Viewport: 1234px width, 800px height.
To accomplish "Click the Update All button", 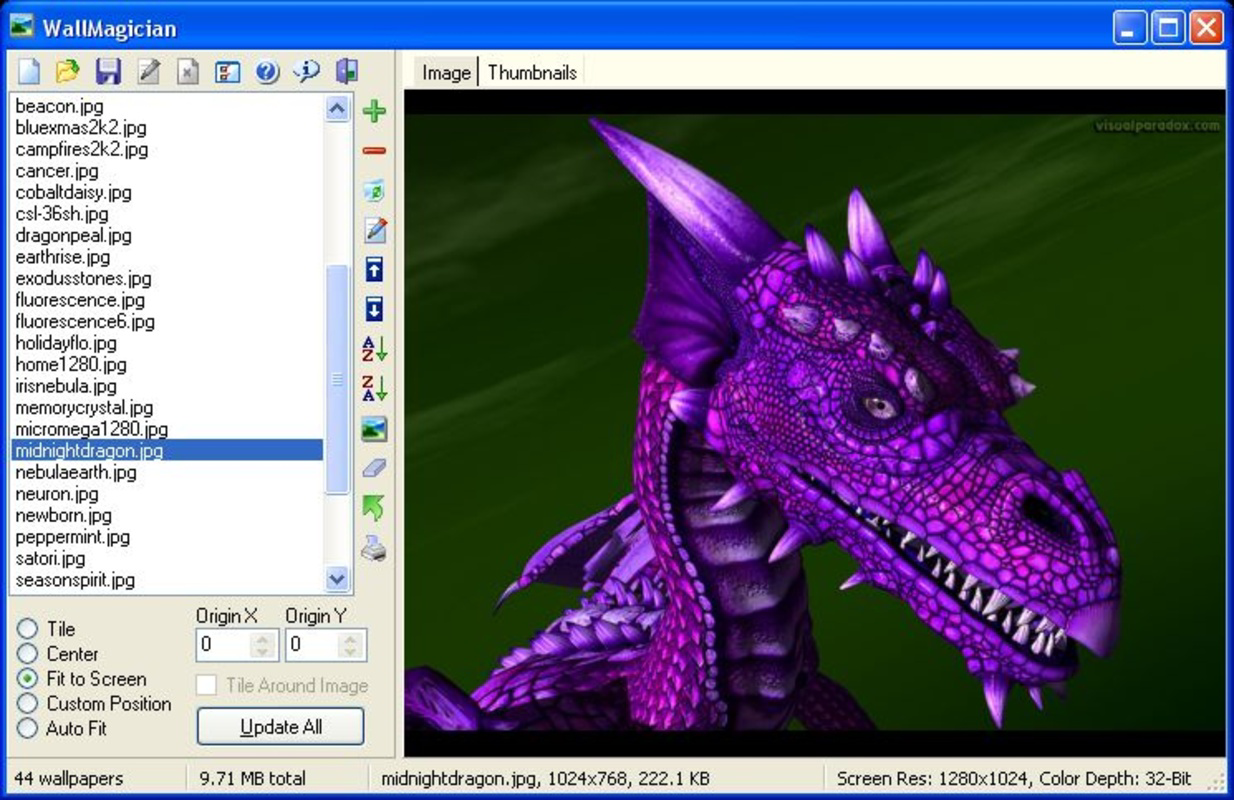I will click(x=281, y=727).
